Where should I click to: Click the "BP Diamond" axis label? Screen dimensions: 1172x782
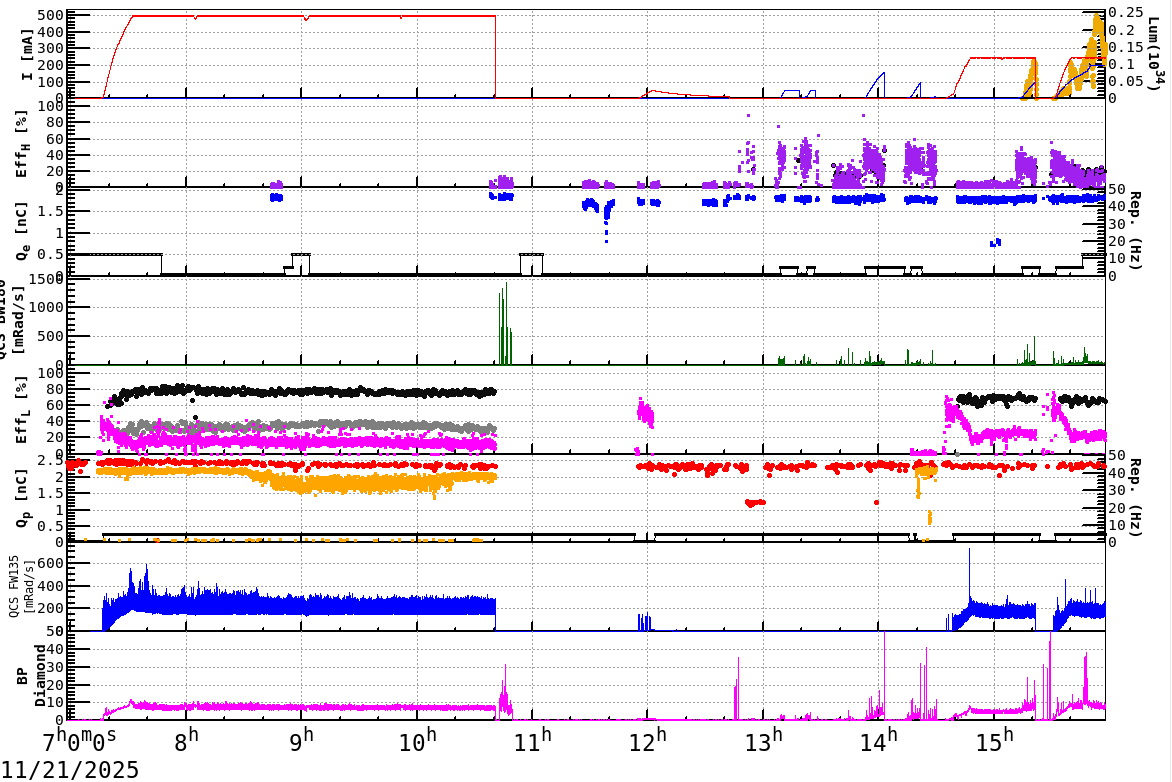point(31,676)
